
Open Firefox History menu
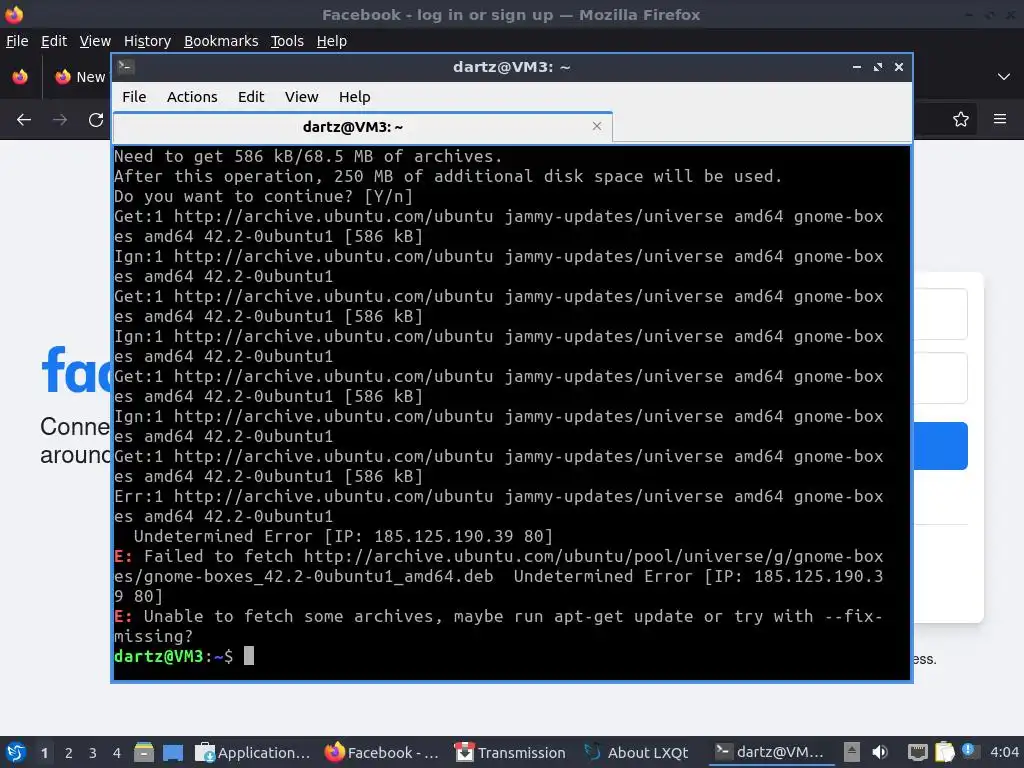(147, 40)
